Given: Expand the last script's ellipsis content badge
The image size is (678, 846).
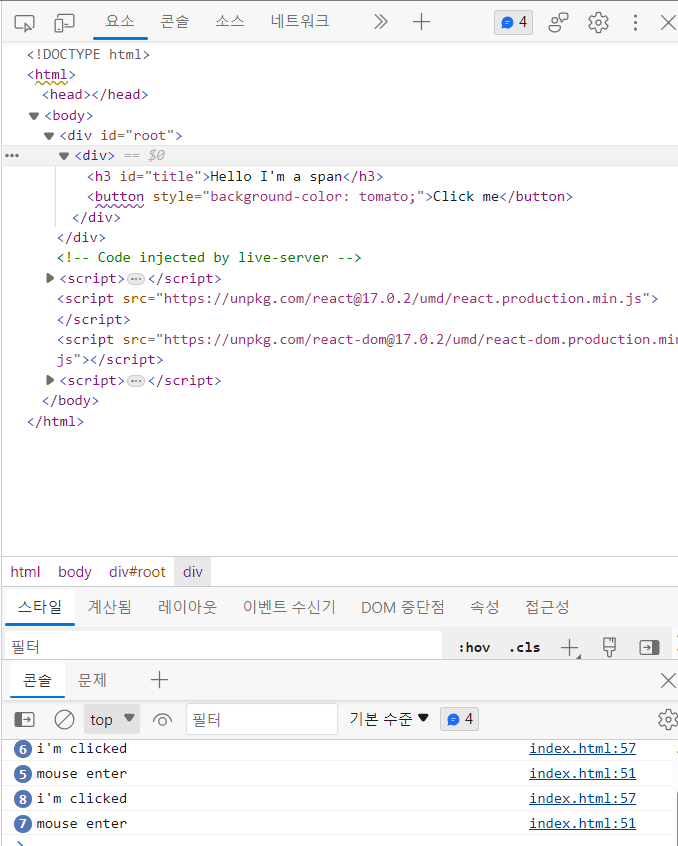Looking at the screenshot, I should click(x=136, y=381).
